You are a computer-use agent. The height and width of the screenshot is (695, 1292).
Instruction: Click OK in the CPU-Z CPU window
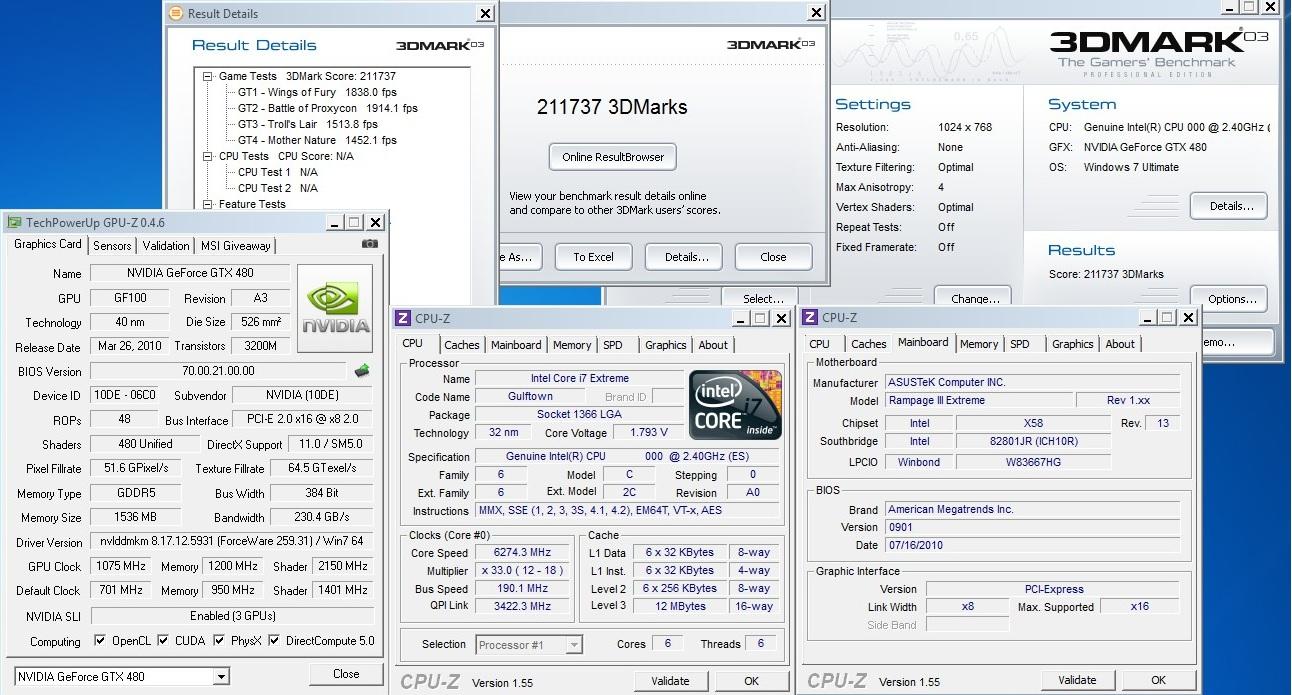click(751, 681)
